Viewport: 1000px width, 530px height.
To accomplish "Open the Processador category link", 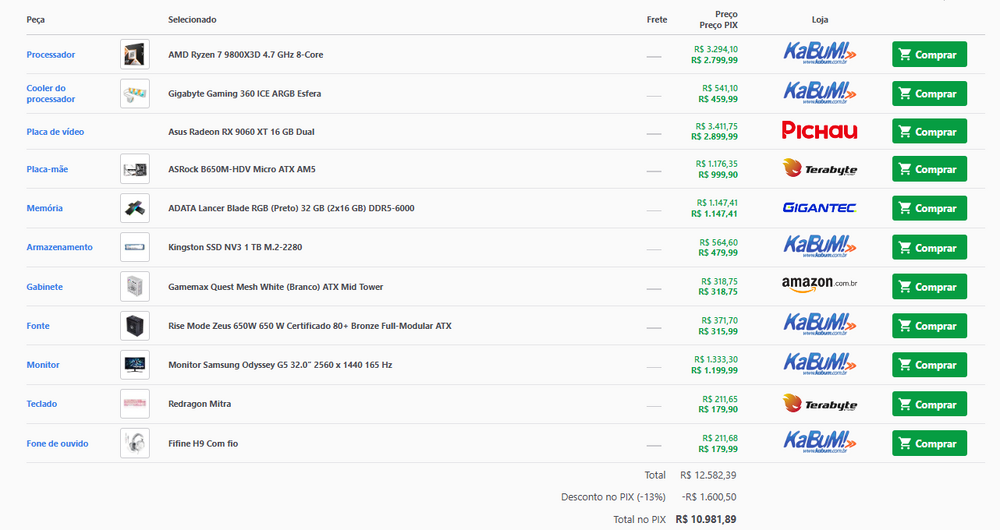I will click(x=51, y=54).
